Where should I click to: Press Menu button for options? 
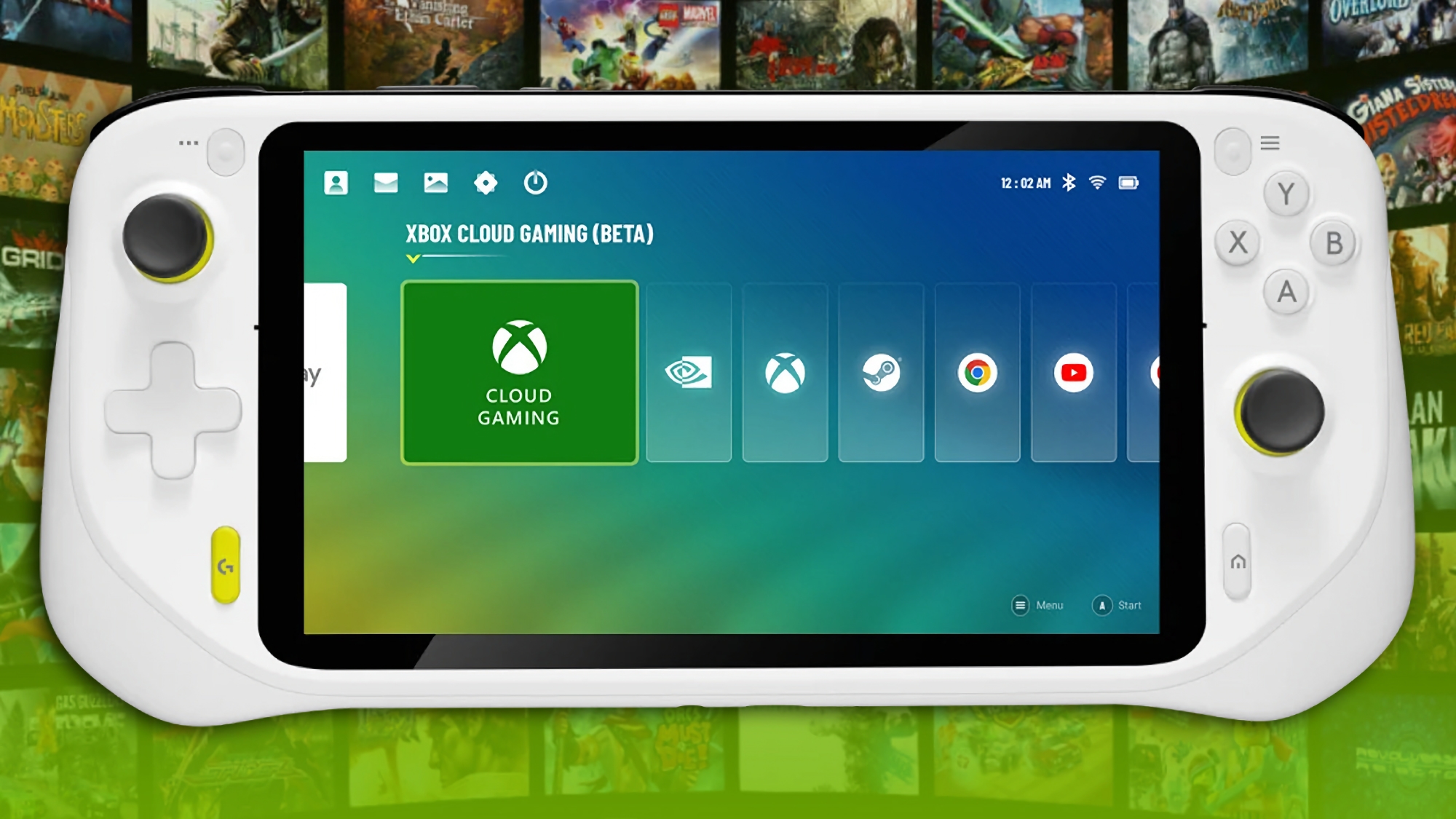click(x=1021, y=605)
